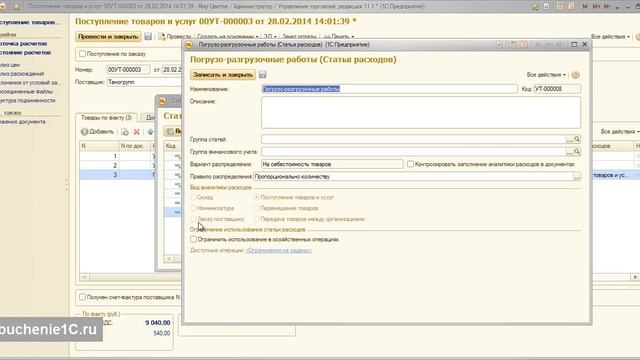Open selection list for 'Группа финансового учета'
The width and height of the screenshot is (640, 360).
(569, 152)
